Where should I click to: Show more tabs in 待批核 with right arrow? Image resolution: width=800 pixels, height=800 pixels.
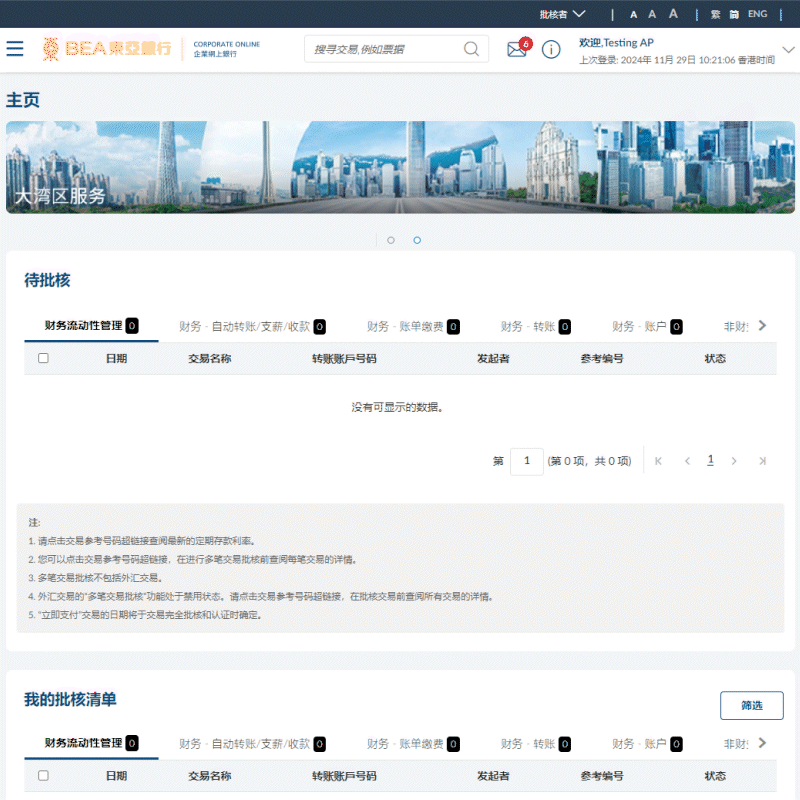762,326
